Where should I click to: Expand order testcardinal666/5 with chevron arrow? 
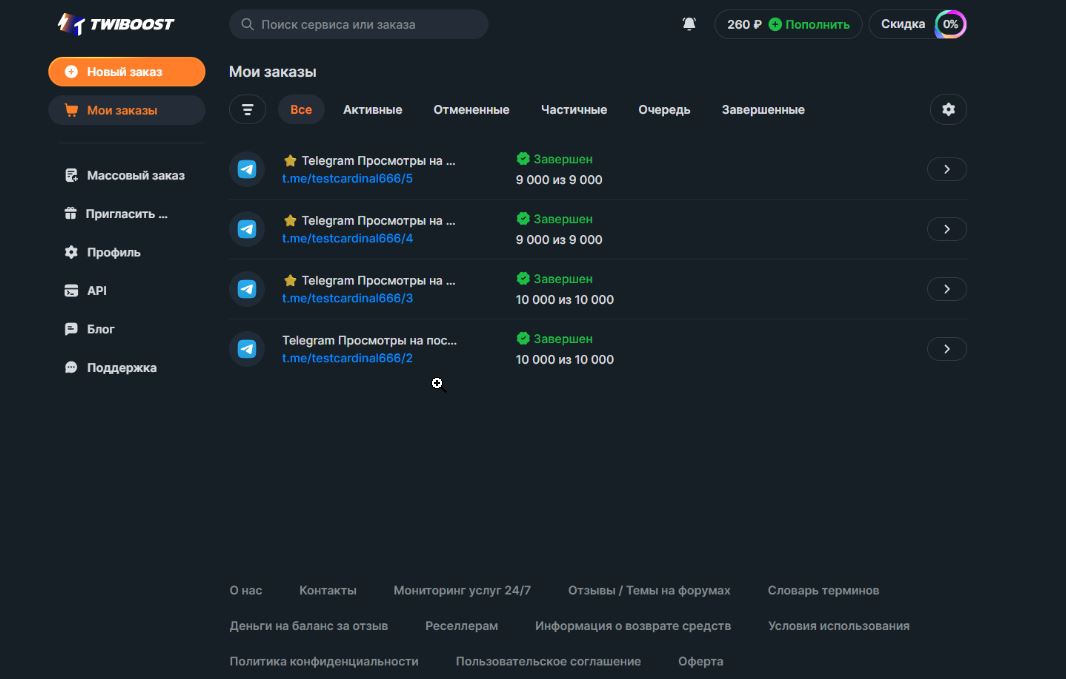click(x=946, y=169)
